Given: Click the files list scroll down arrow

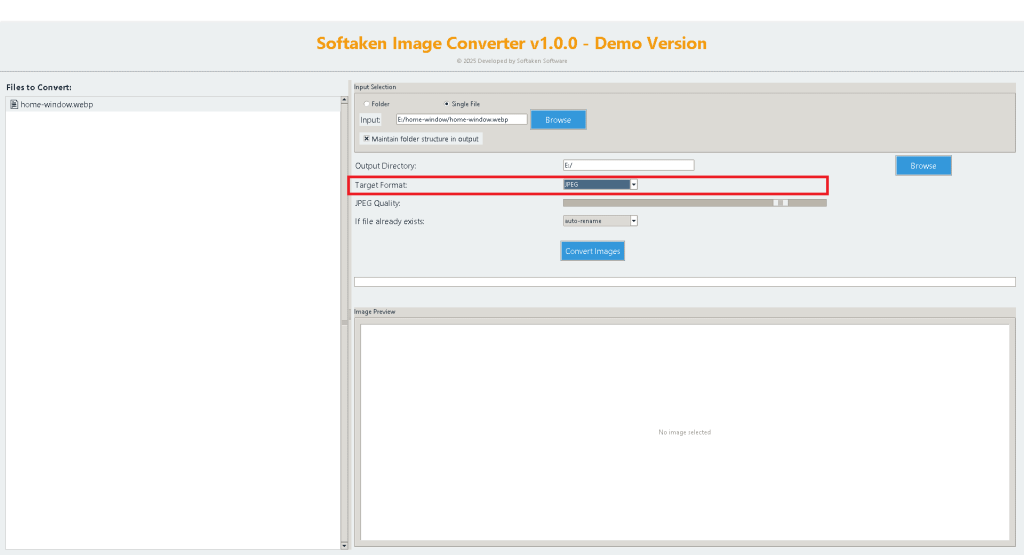Looking at the screenshot, I should pyautogui.click(x=344, y=545).
